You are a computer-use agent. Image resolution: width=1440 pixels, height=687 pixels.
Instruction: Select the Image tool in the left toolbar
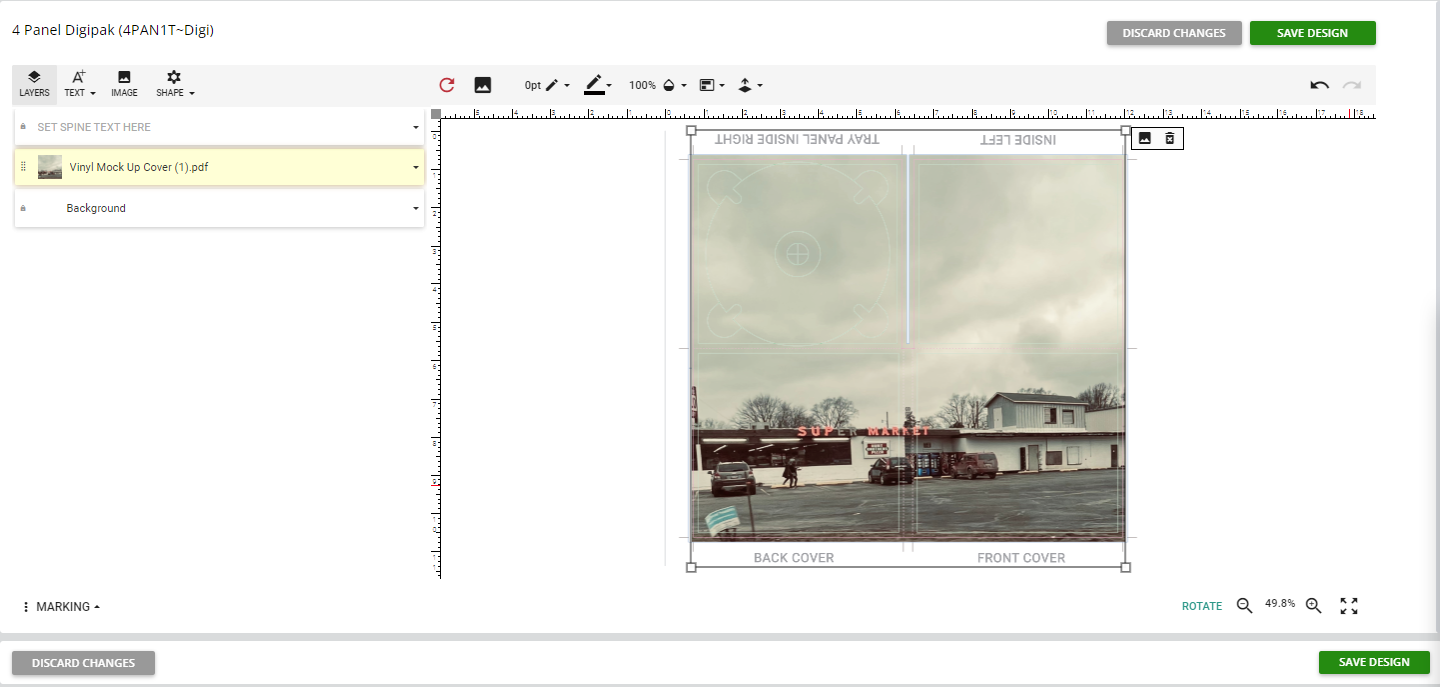[x=124, y=85]
